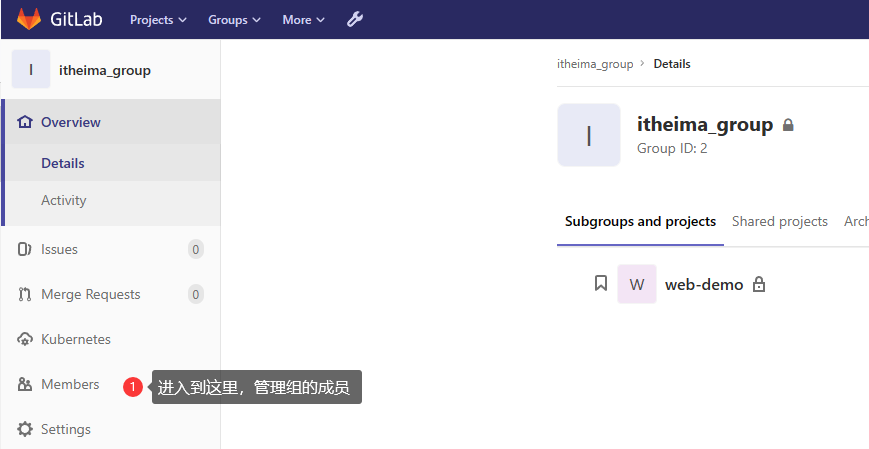Open Merge Requests in the sidebar
869x449 pixels.
[111, 294]
